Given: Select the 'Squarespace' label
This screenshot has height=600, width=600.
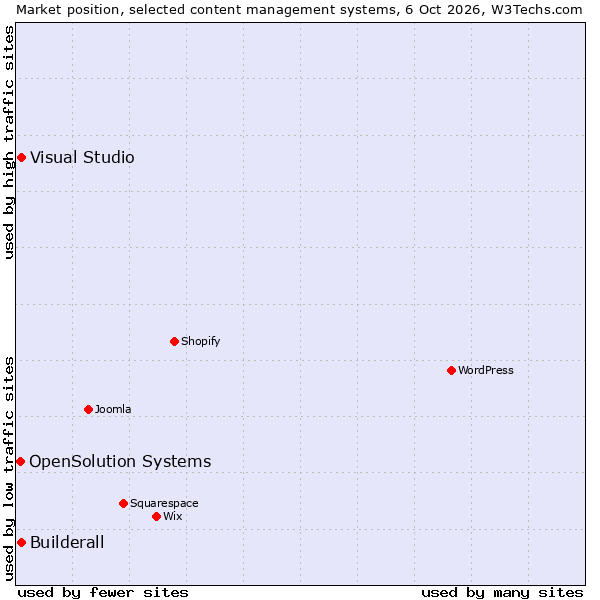Looking at the screenshot, I should click(x=164, y=504).
